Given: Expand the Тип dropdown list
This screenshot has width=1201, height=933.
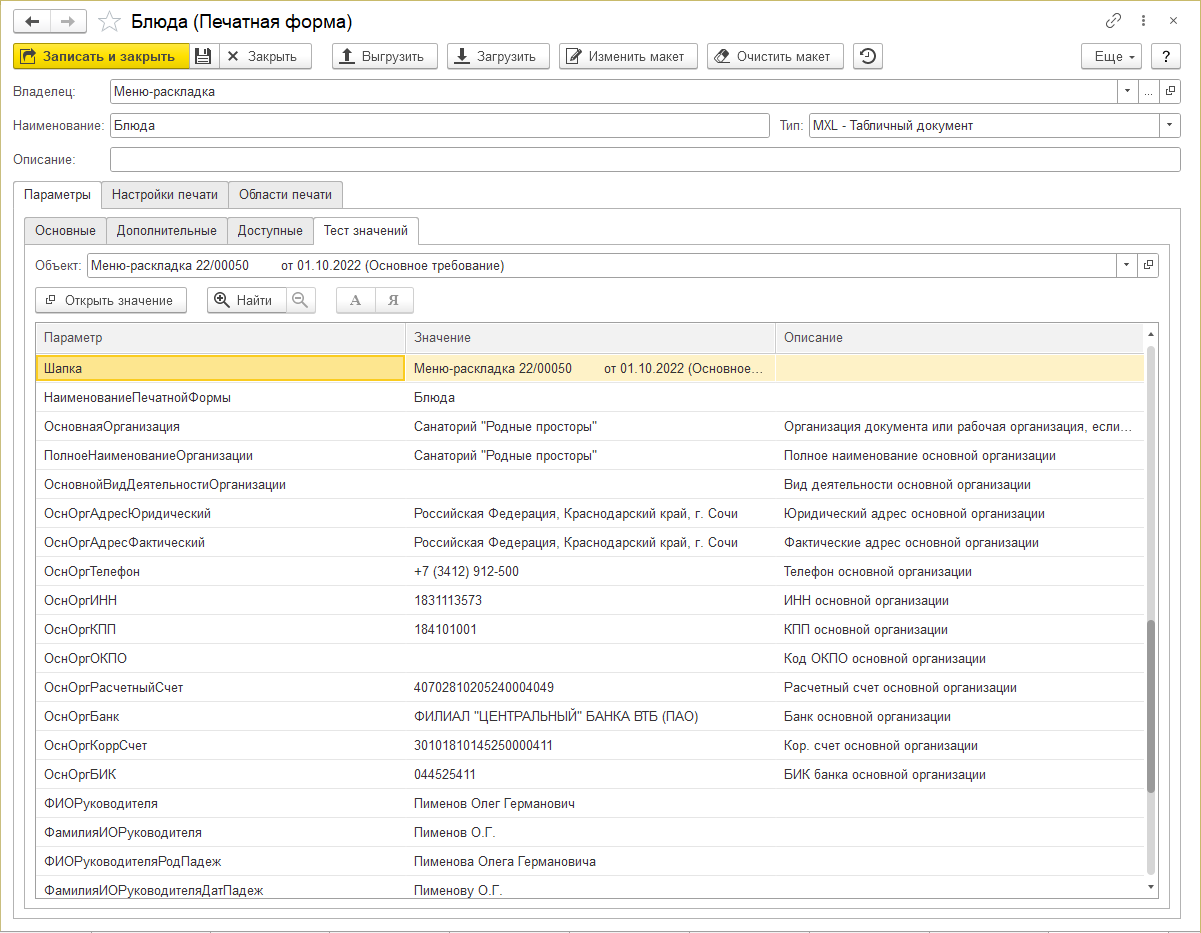Looking at the screenshot, I should coord(1170,126).
